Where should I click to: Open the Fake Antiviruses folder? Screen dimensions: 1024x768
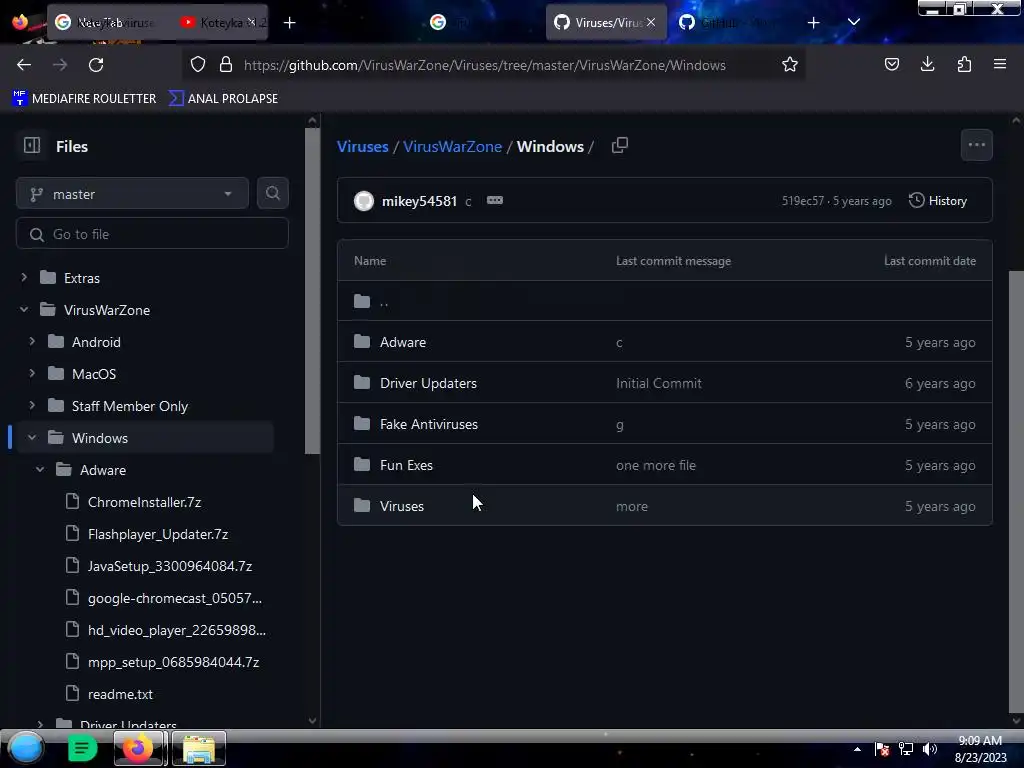(x=428, y=424)
